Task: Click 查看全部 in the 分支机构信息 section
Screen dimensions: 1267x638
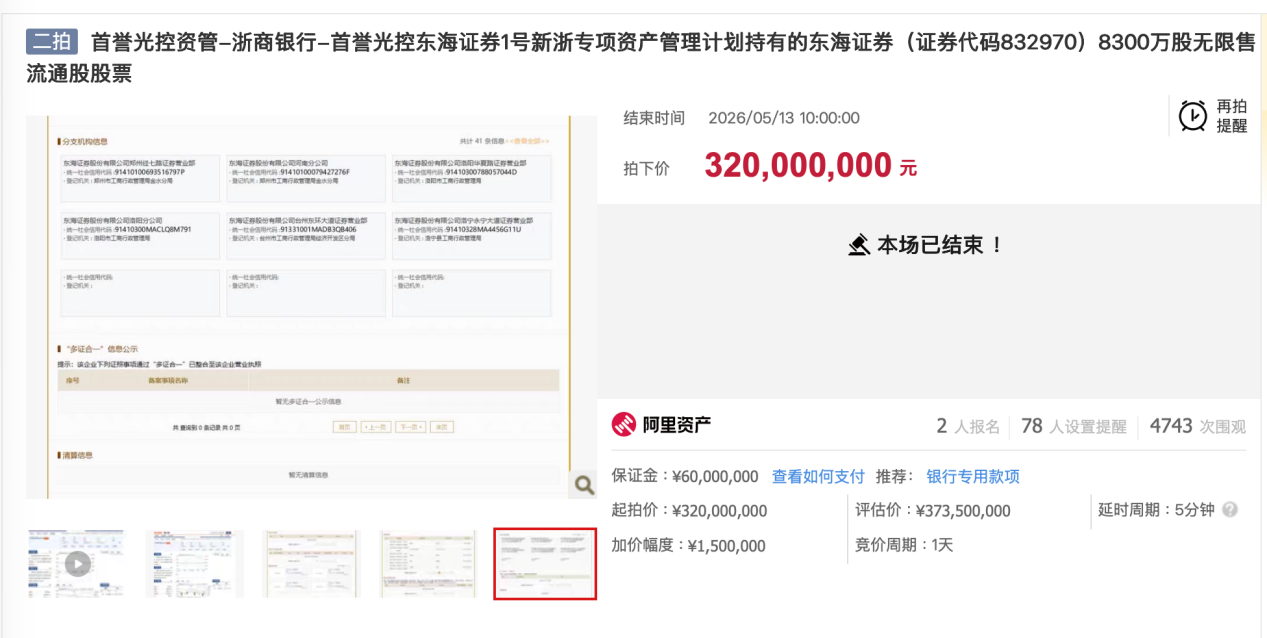Action: [x=527, y=141]
